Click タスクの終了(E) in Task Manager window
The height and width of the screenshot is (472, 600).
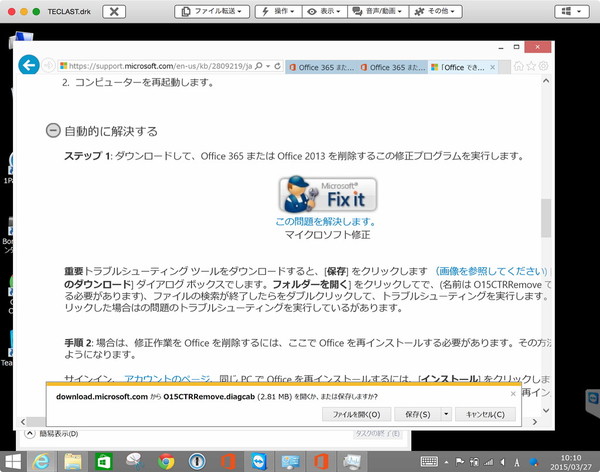point(377,433)
